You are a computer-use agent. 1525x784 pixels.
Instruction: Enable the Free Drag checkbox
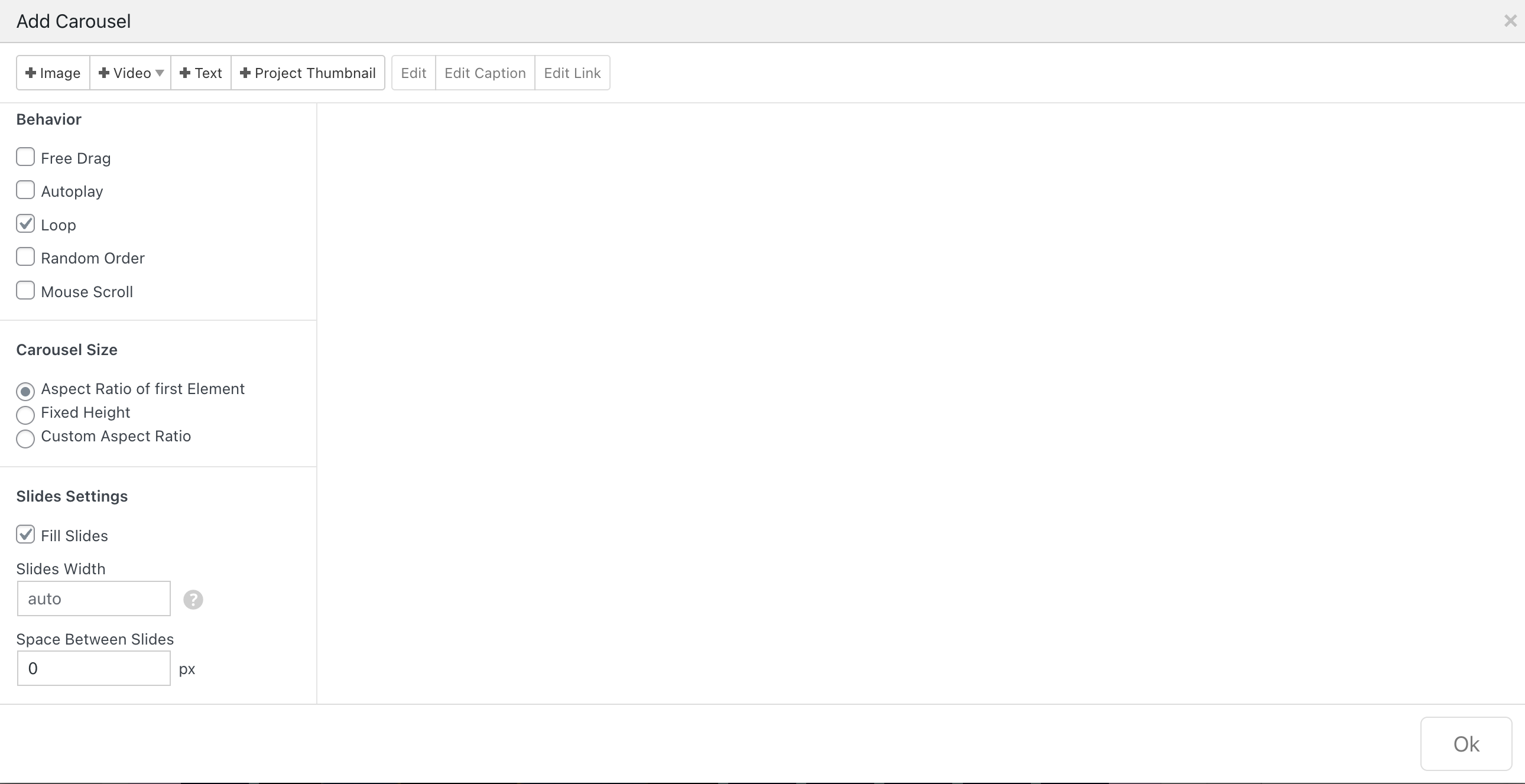[x=25, y=157]
